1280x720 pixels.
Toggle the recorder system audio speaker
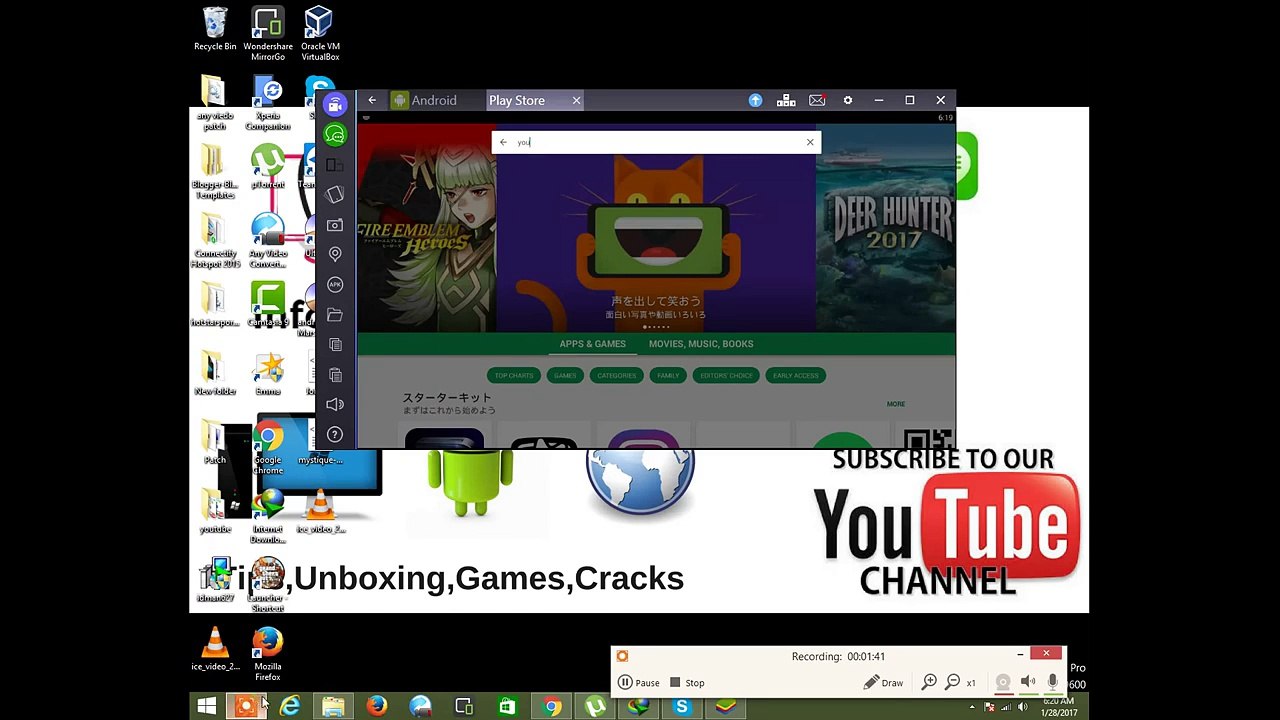(x=1028, y=682)
